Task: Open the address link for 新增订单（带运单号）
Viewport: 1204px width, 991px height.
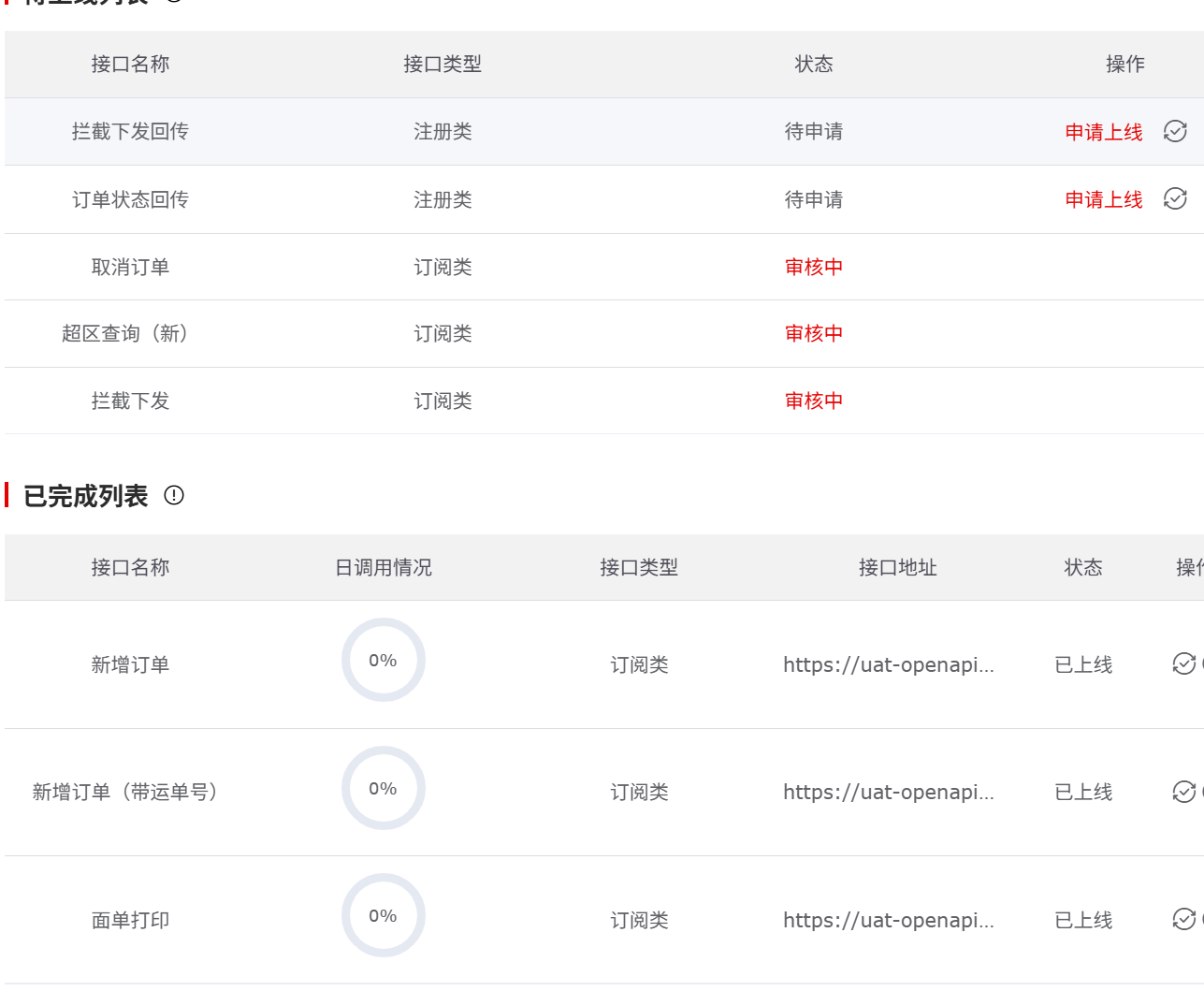Action: (889, 792)
